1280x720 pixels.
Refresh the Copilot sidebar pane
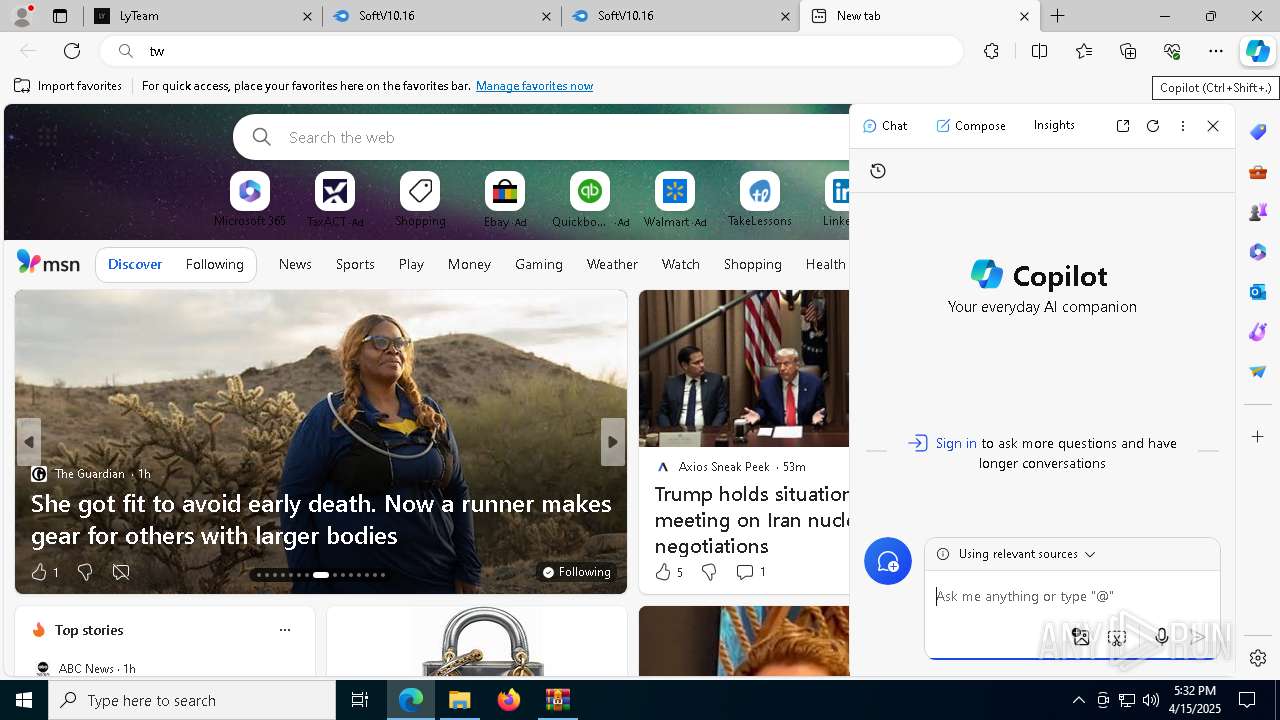tap(1153, 126)
